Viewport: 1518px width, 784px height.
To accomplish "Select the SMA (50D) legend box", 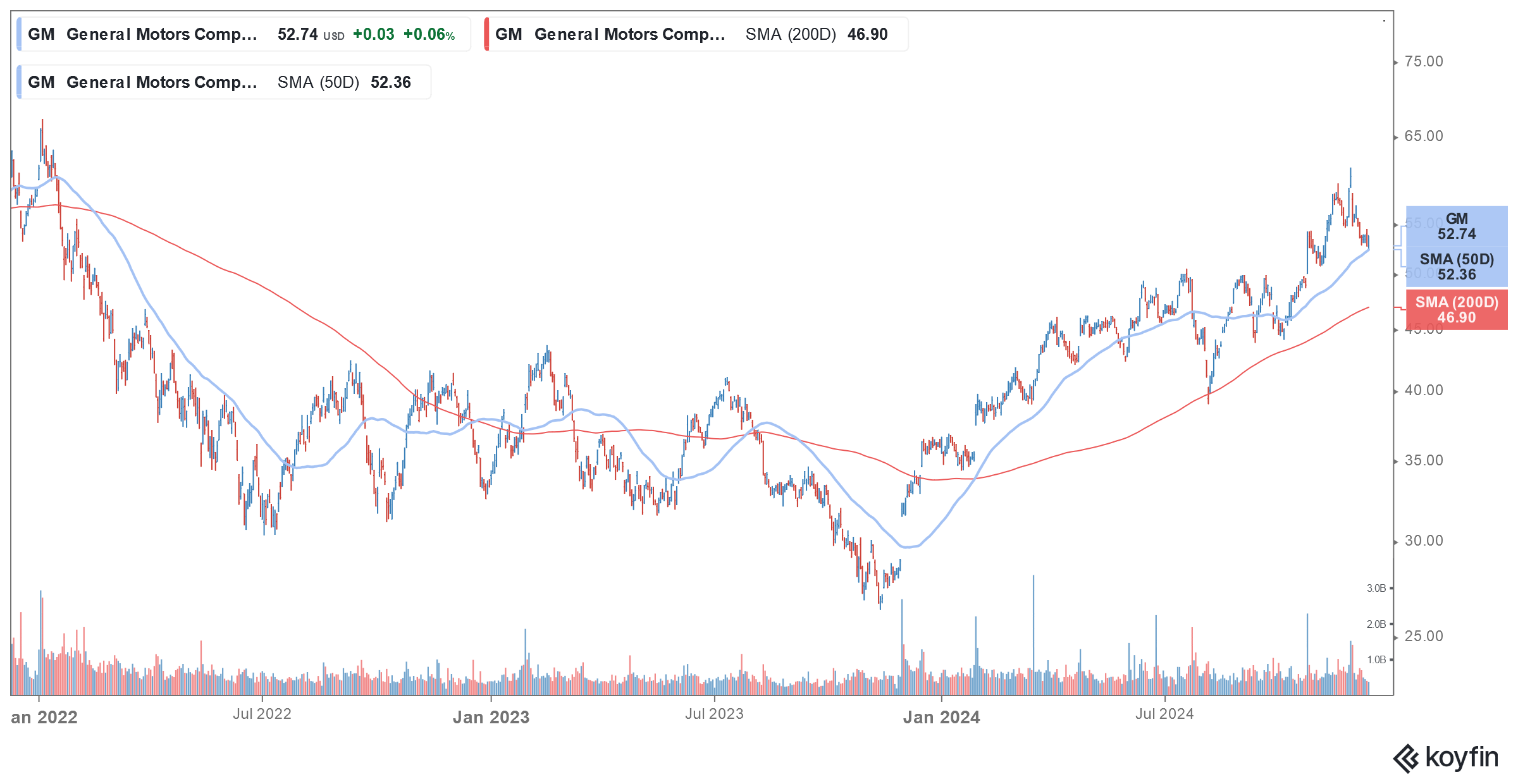I will point(224,82).
